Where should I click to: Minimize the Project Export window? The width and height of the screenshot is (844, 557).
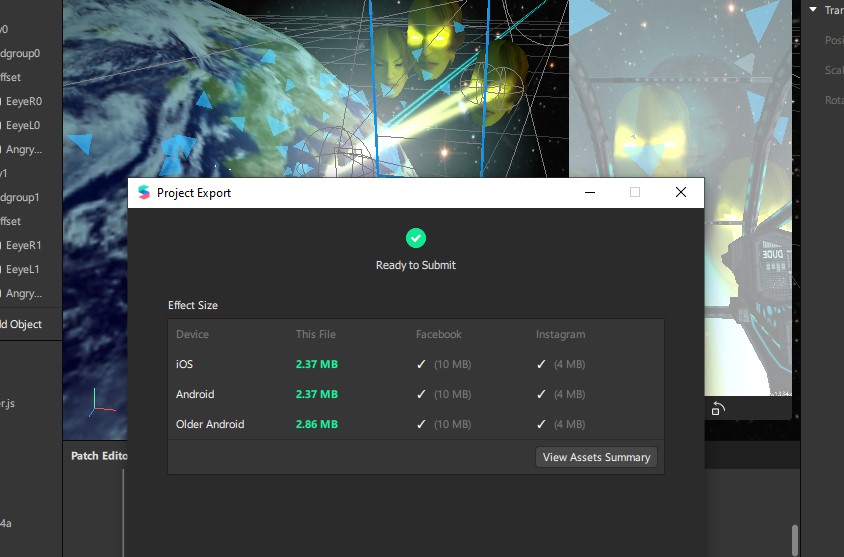tap(590, 192)
